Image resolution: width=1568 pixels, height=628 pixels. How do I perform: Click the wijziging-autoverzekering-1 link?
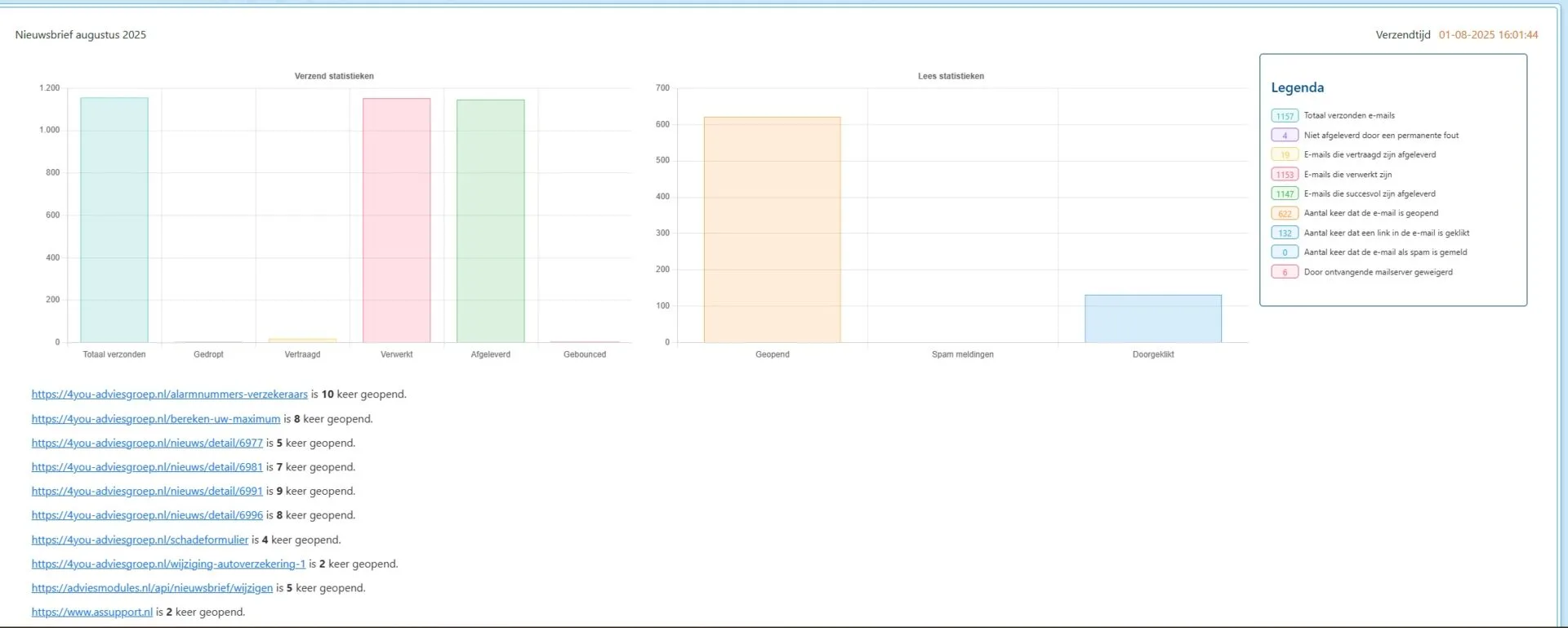tap(168, 564)
